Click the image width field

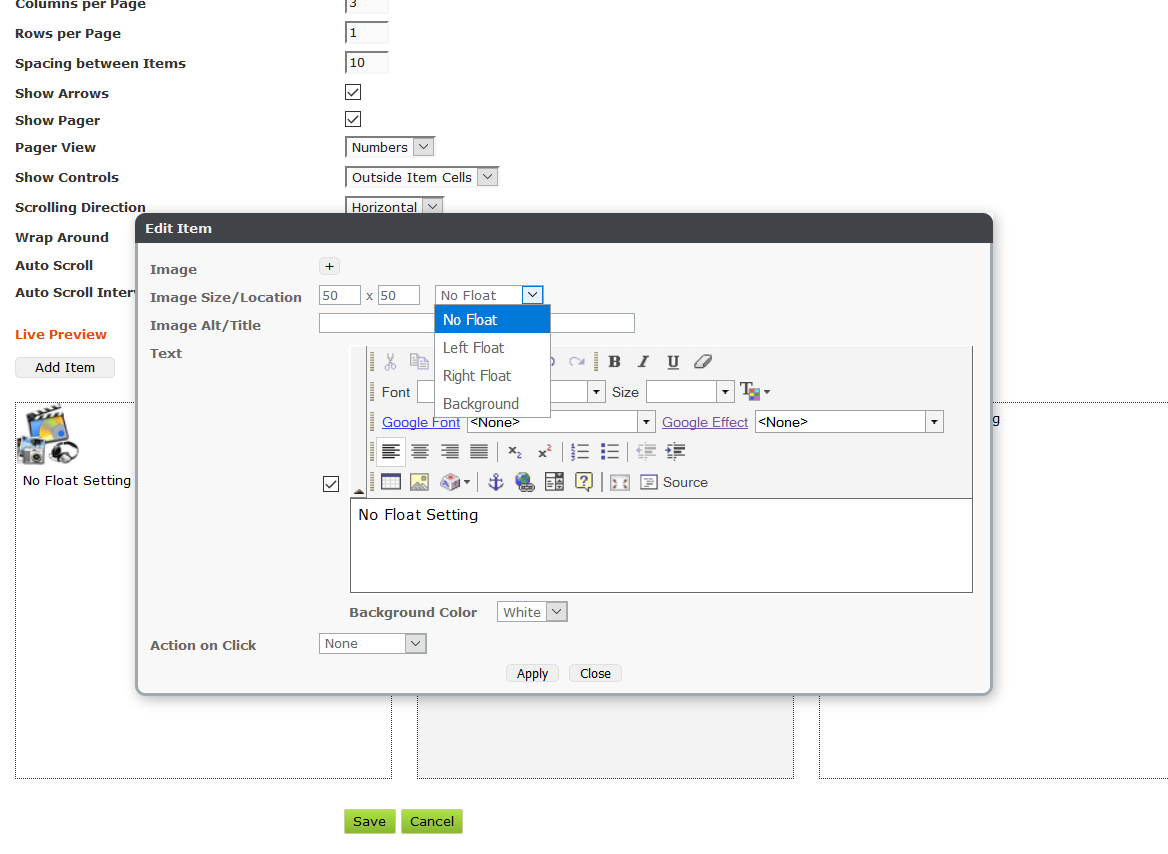pos(340,295)
